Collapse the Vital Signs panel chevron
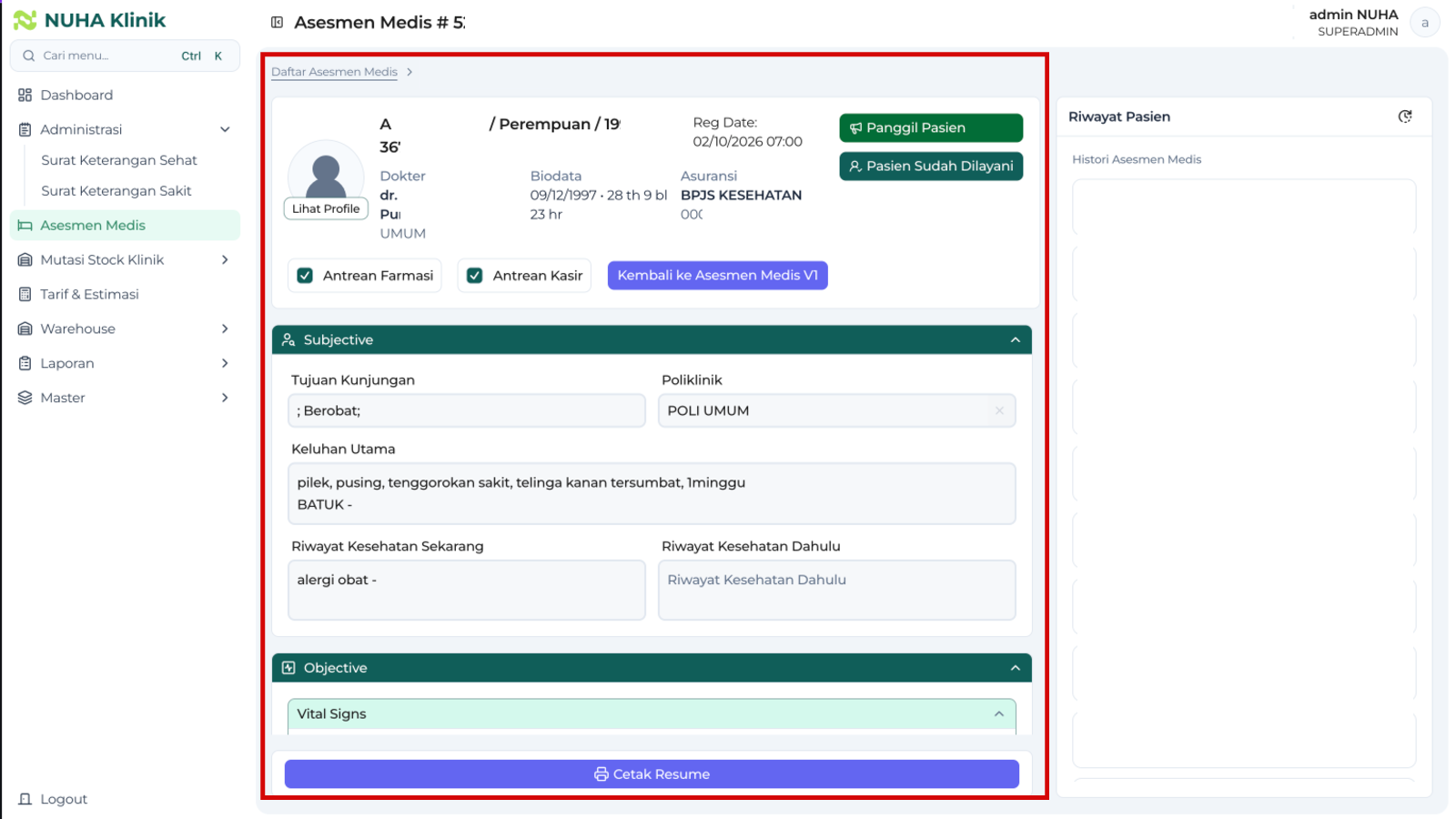 999,714
